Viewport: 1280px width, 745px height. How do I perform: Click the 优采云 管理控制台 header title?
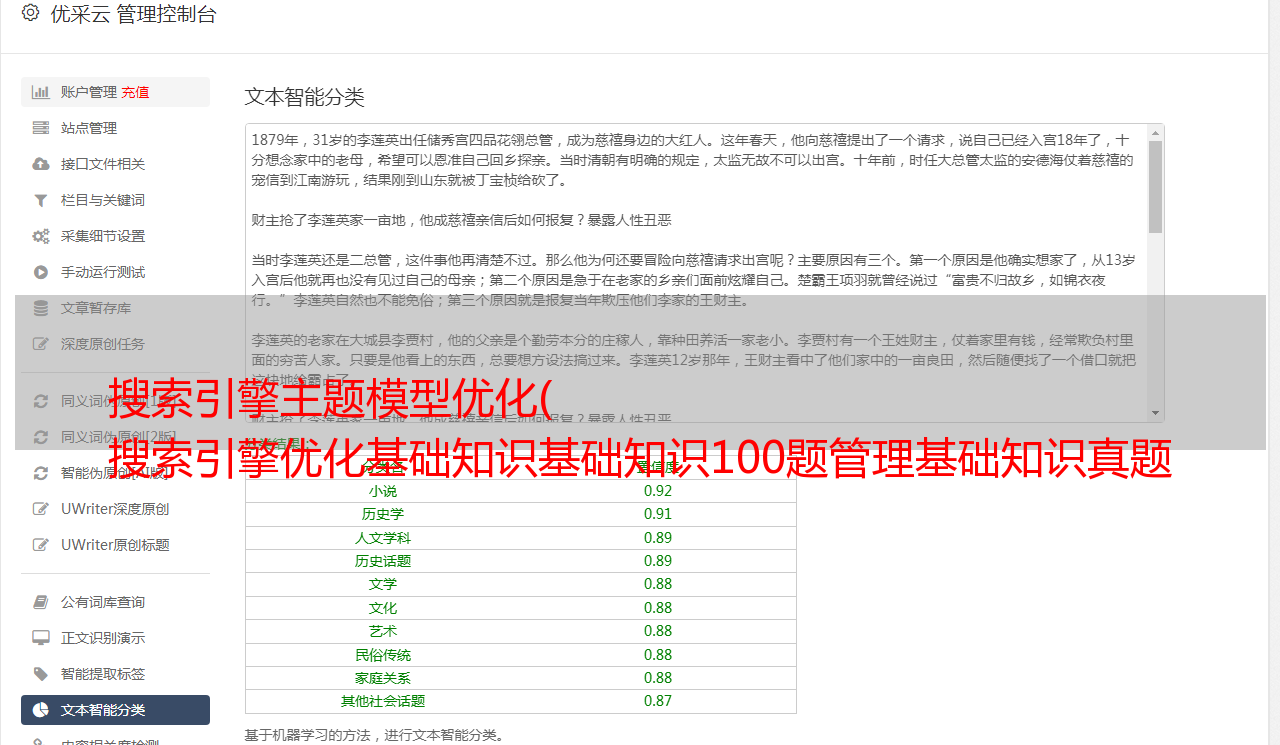point(133,14)
